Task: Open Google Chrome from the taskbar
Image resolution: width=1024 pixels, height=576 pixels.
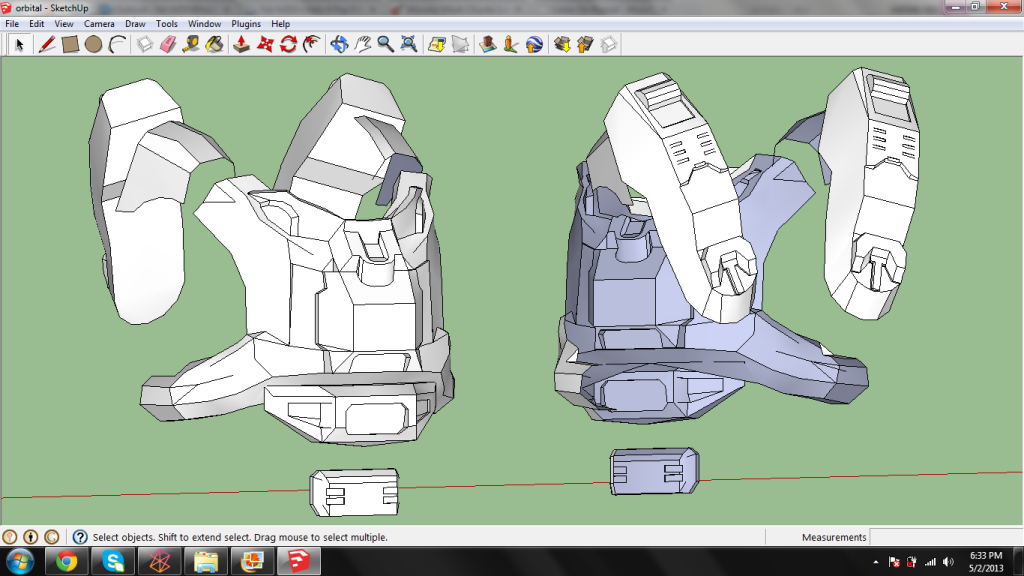Action: 67,560
